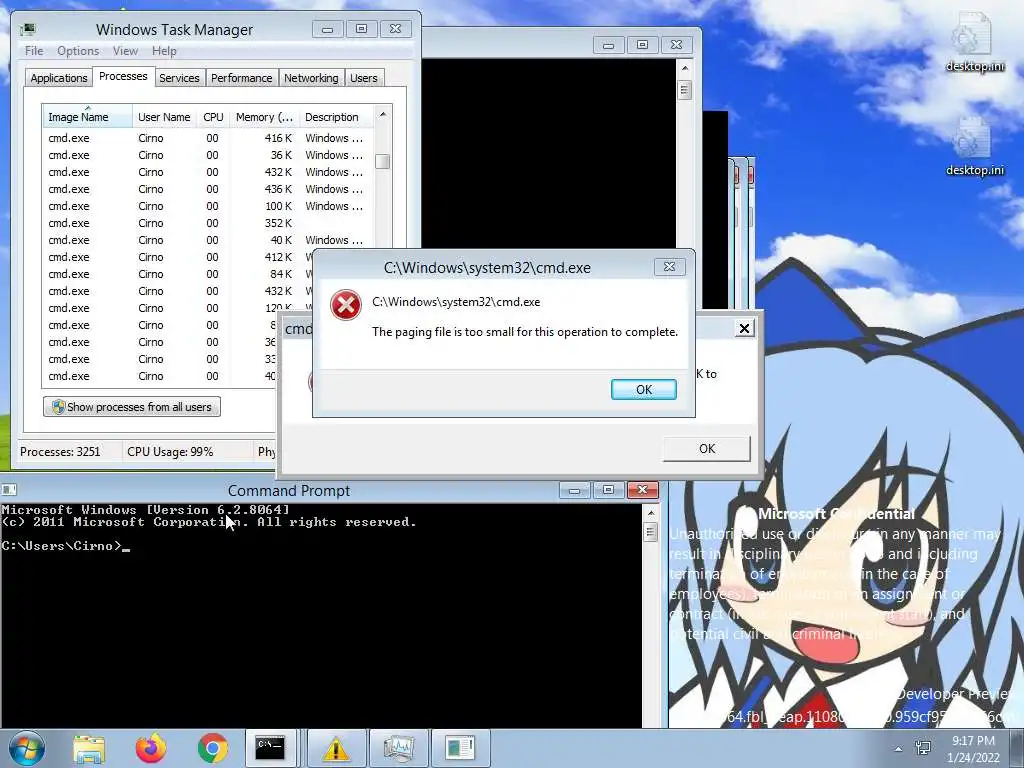Switch to the Performance tab
1024x768 pixels.
click(x=242, y=78)
